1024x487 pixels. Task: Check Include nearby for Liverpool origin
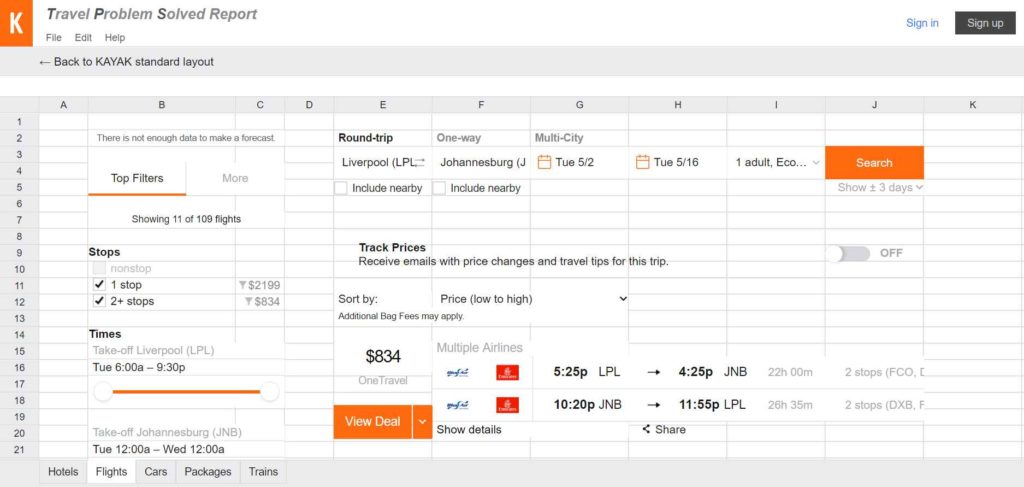tap(340, 188)
